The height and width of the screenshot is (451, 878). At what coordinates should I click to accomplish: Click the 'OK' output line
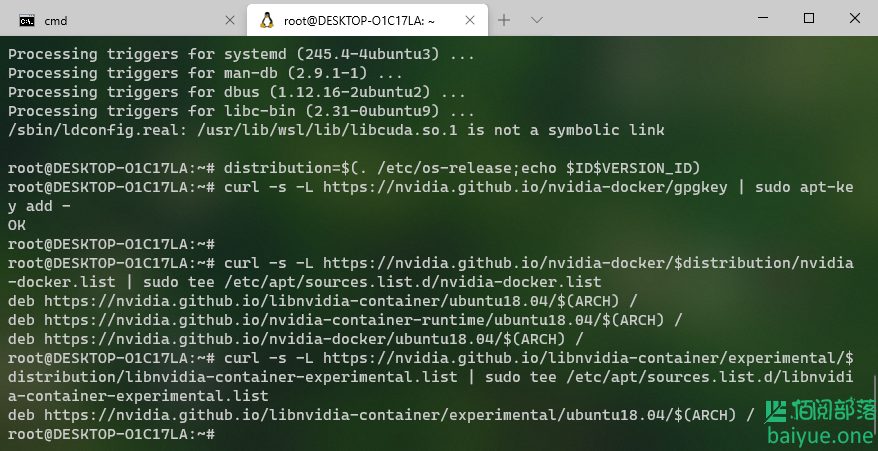(17, 225)
